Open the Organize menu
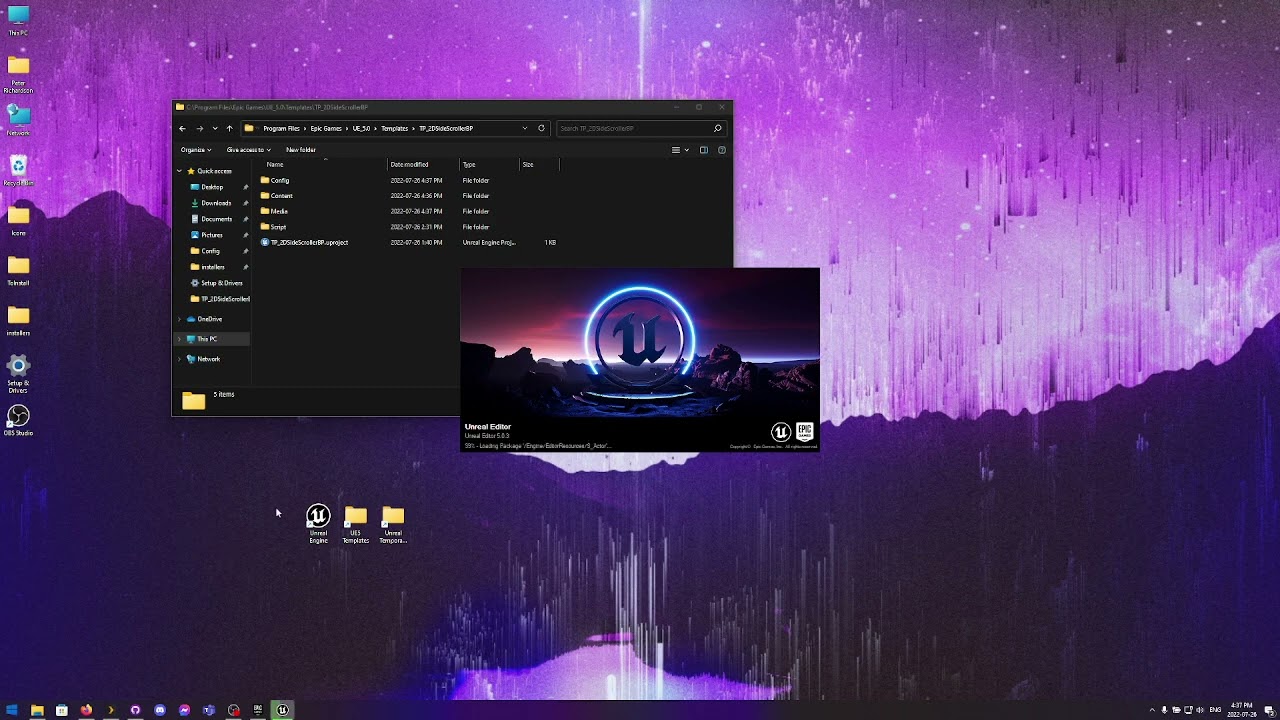 196,150
